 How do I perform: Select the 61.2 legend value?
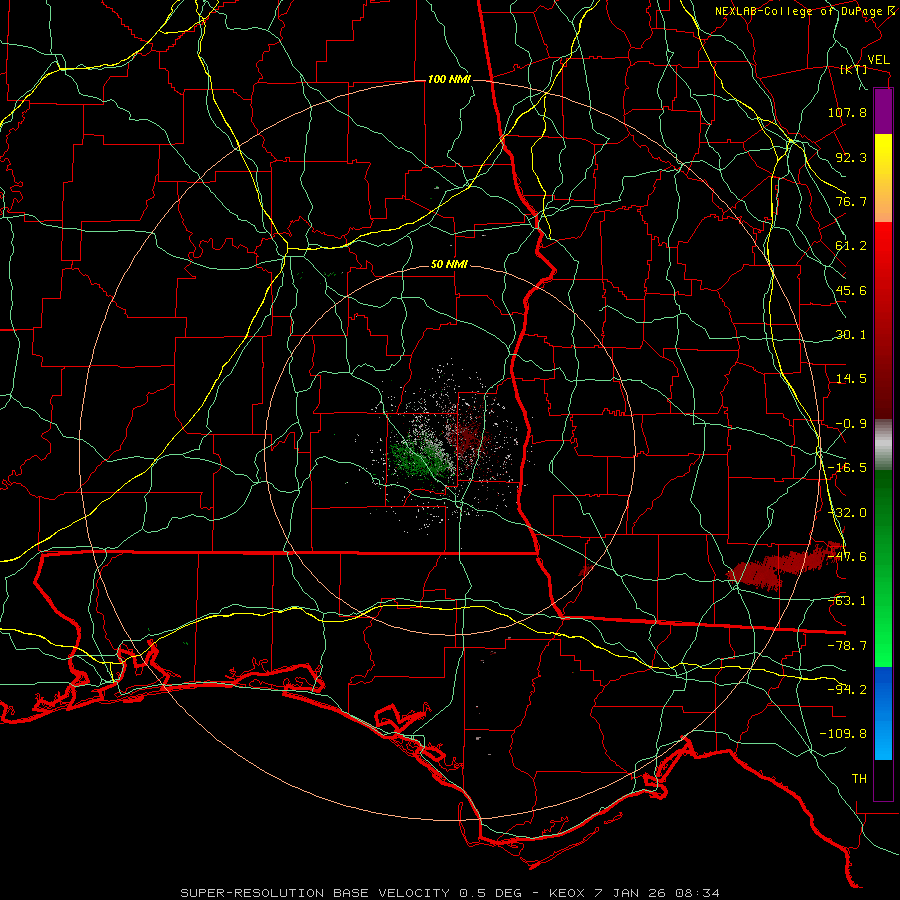point(851,246)
